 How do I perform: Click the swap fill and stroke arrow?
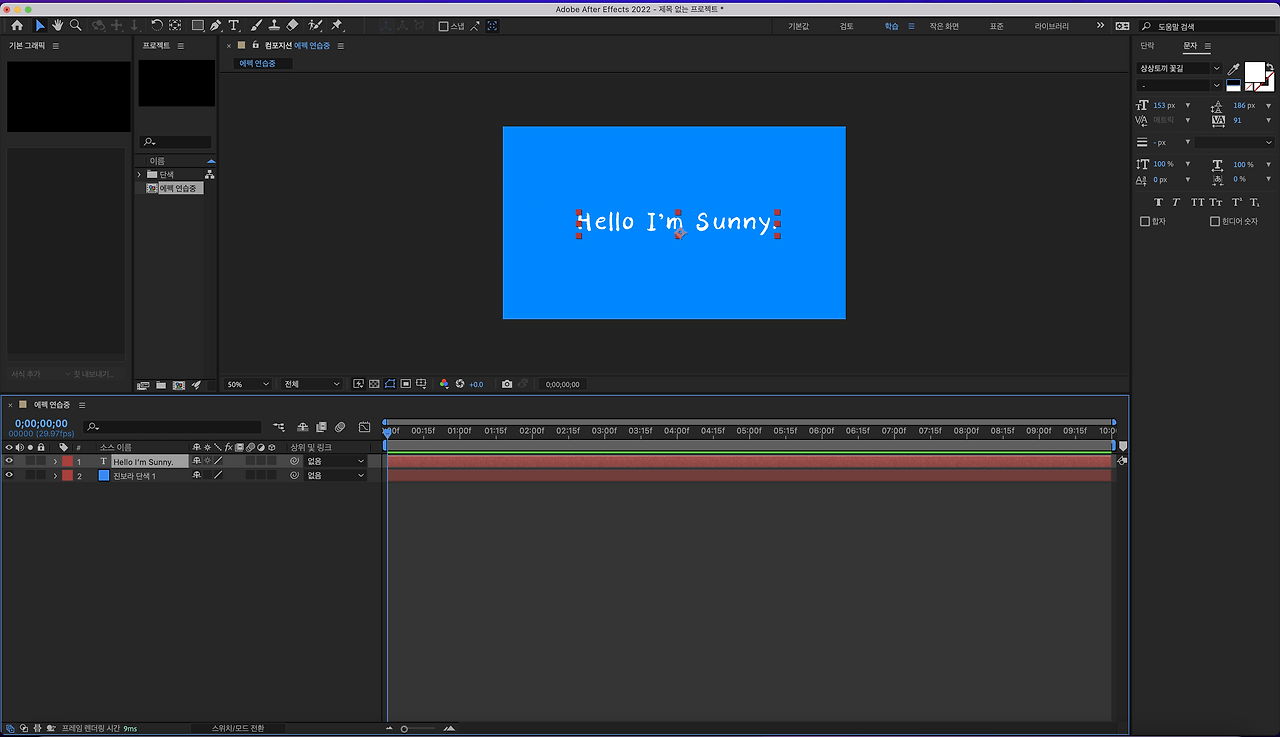coord(1270,67)
